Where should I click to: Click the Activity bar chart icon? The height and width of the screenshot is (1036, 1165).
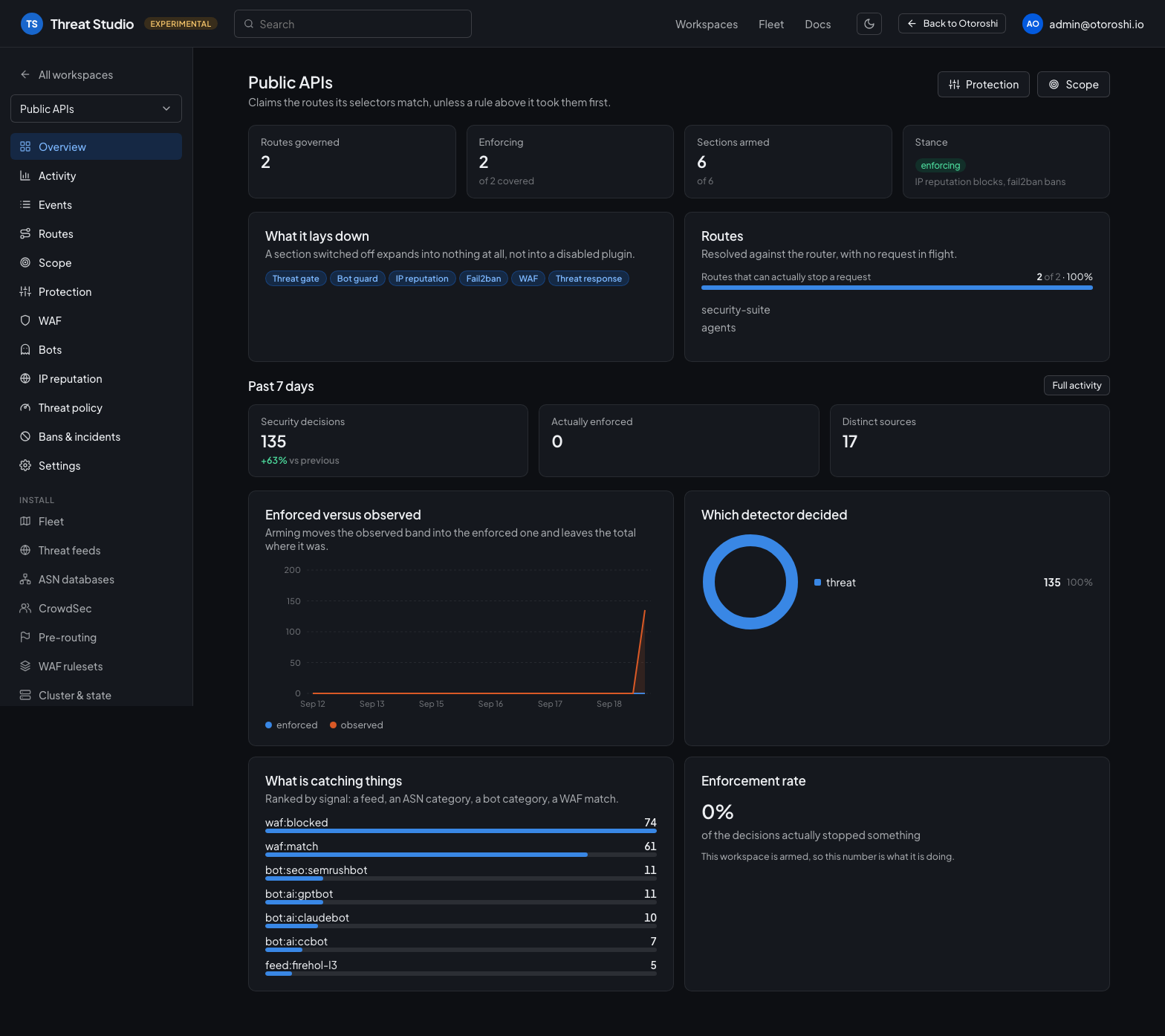25,175
